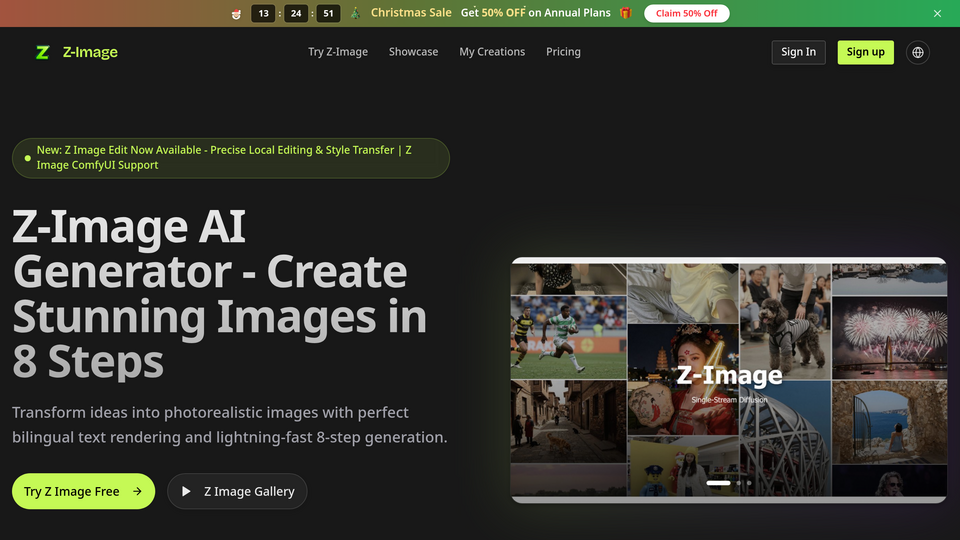Click the arrow on Try Z Image Free

click(137, 491)
